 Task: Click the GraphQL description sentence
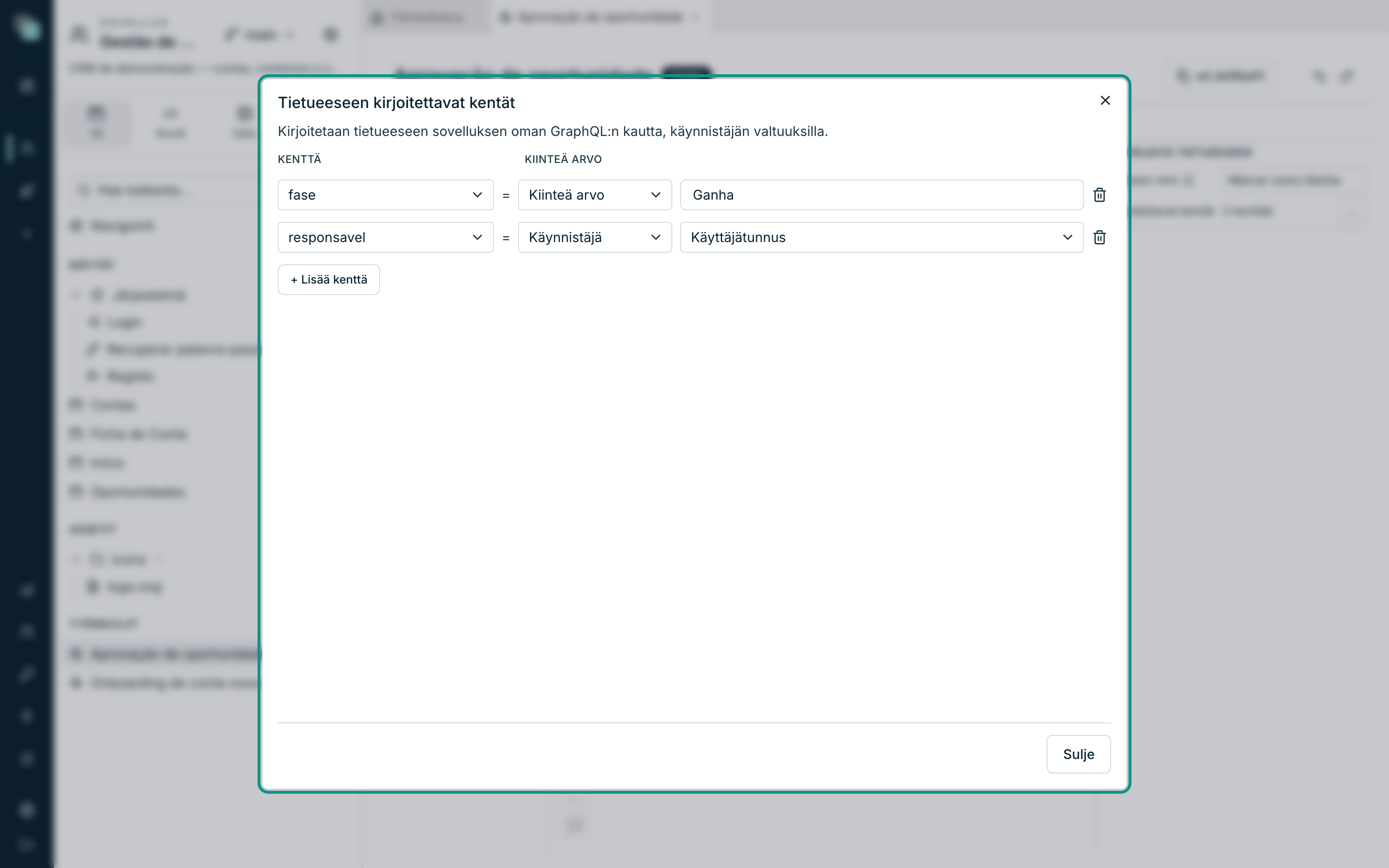point(553,132)
